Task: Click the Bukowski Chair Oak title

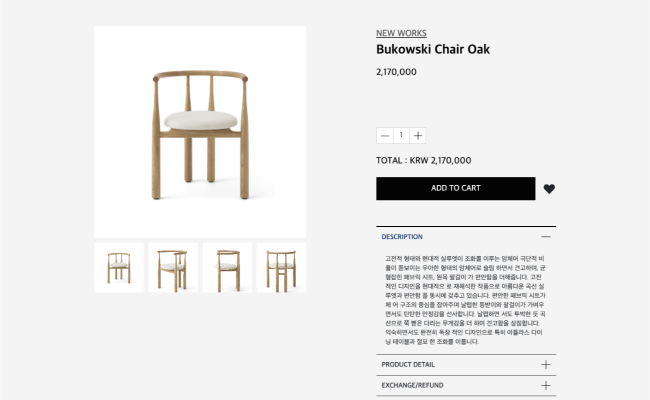Action: tap(433, 49)
